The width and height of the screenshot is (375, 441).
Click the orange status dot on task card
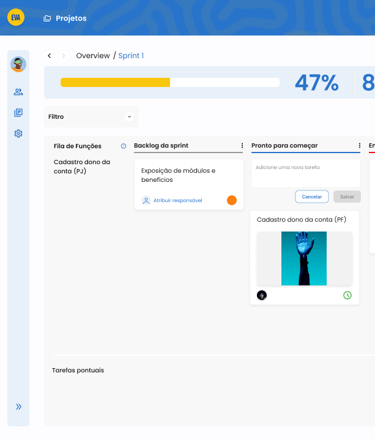[x=232, y=200]
